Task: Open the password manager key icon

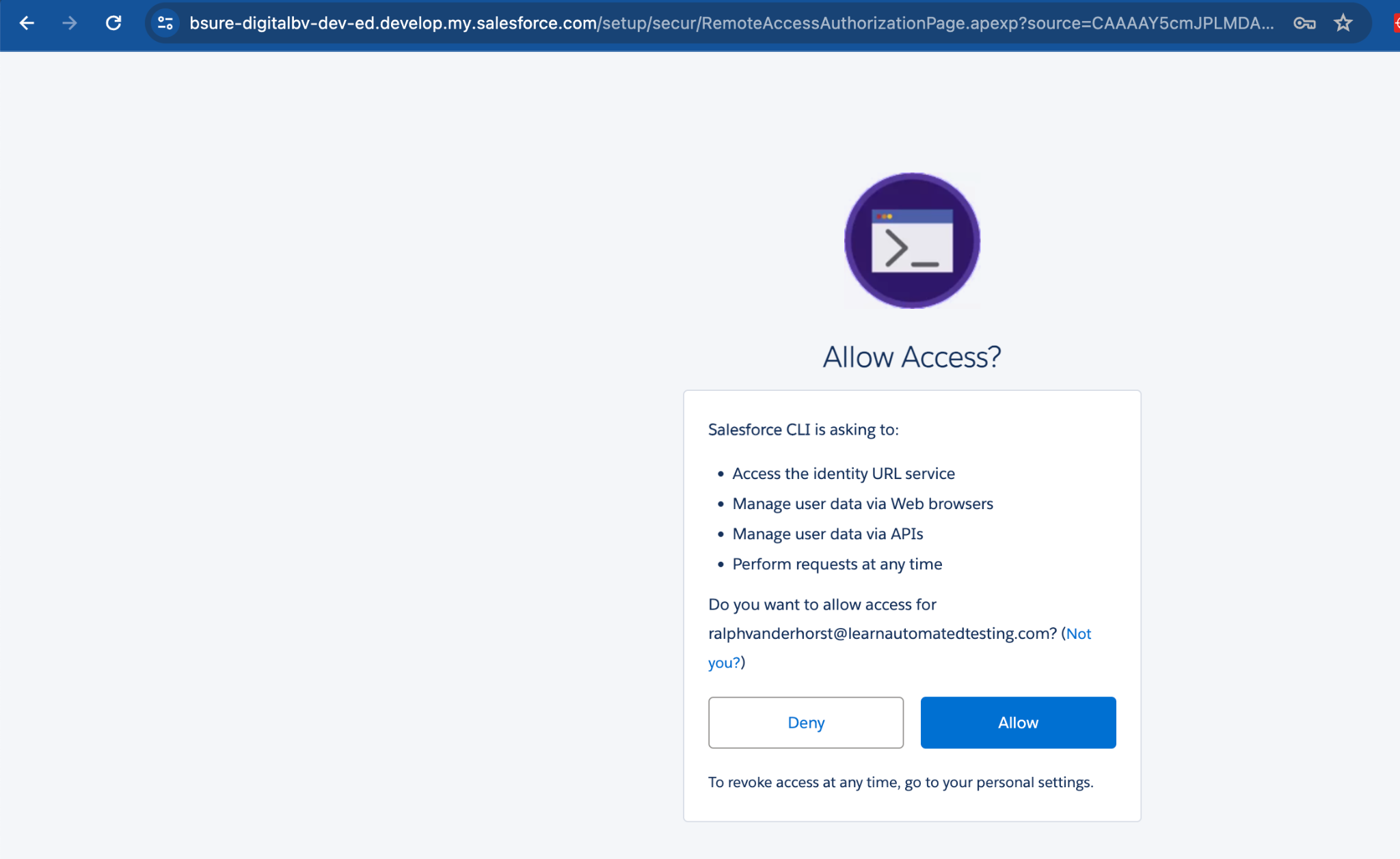Action: click(1304, 23)
